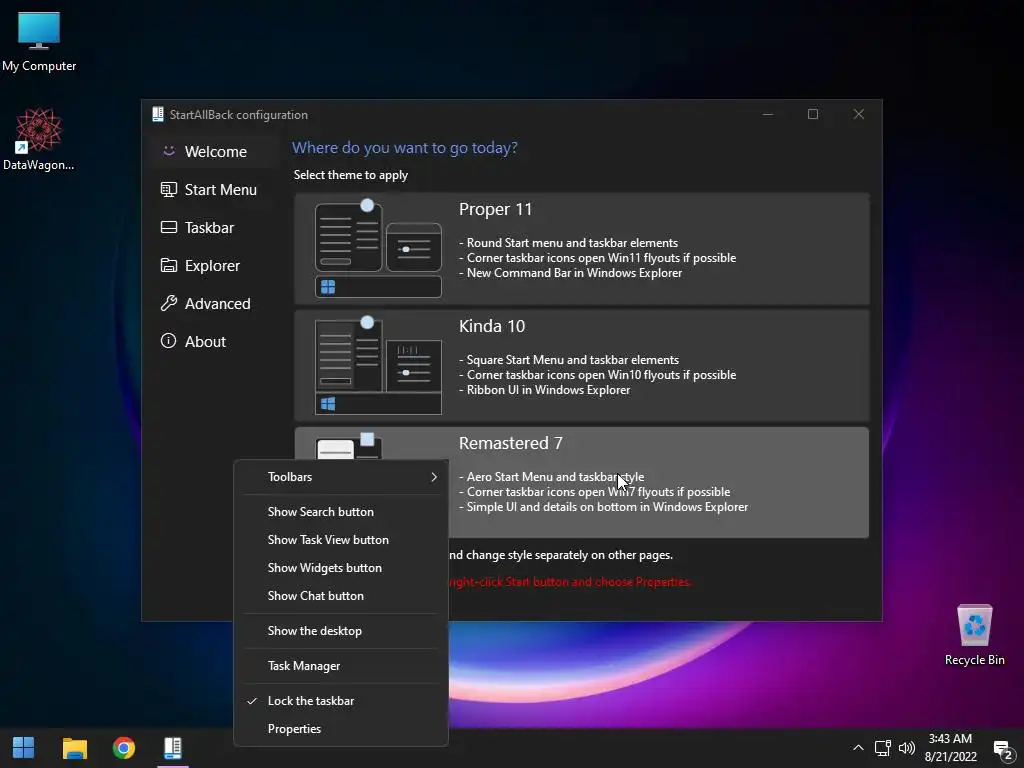Switch to the Taskbar settings page
Screen dimensions: 1024x768
click(x=215, y=227)
